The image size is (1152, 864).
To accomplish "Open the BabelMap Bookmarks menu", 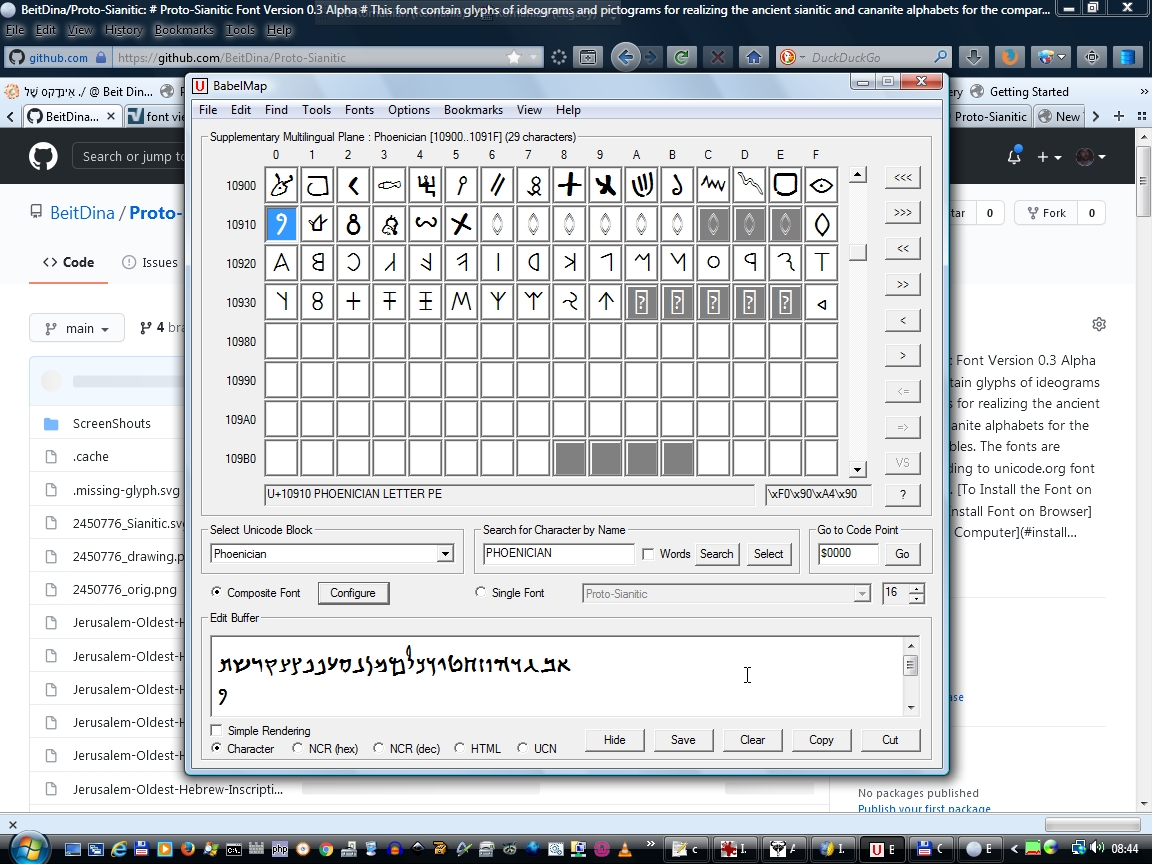I will (473, 109).
